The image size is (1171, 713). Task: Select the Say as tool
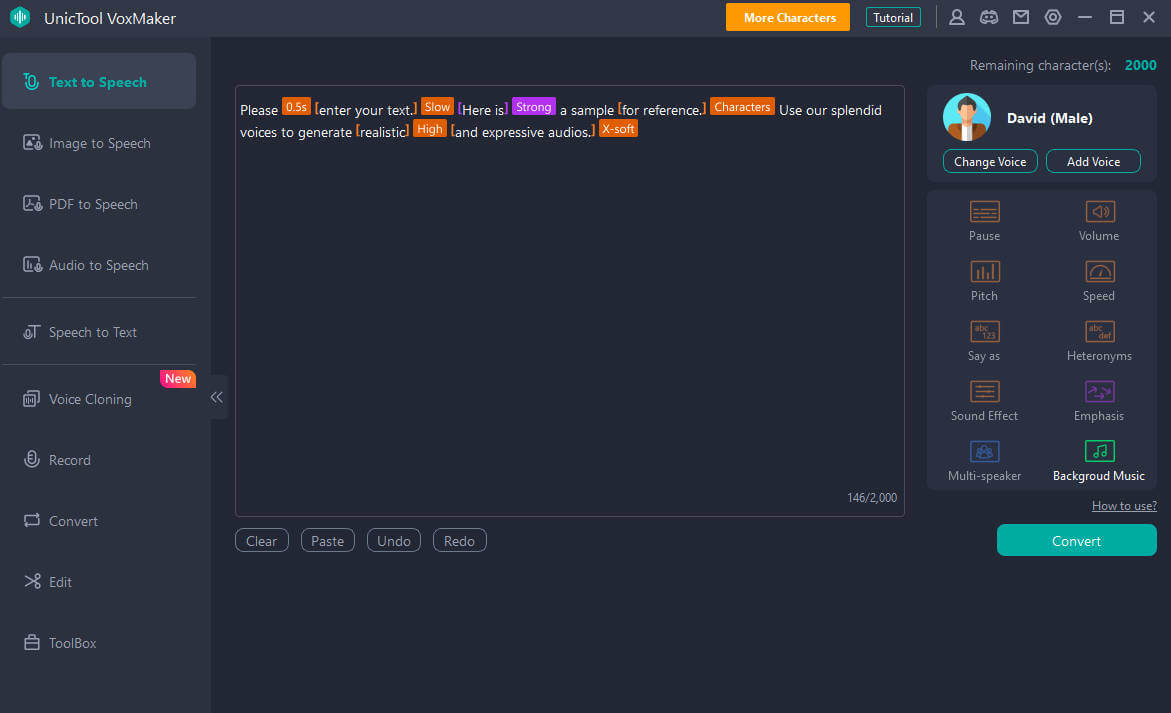984,332
